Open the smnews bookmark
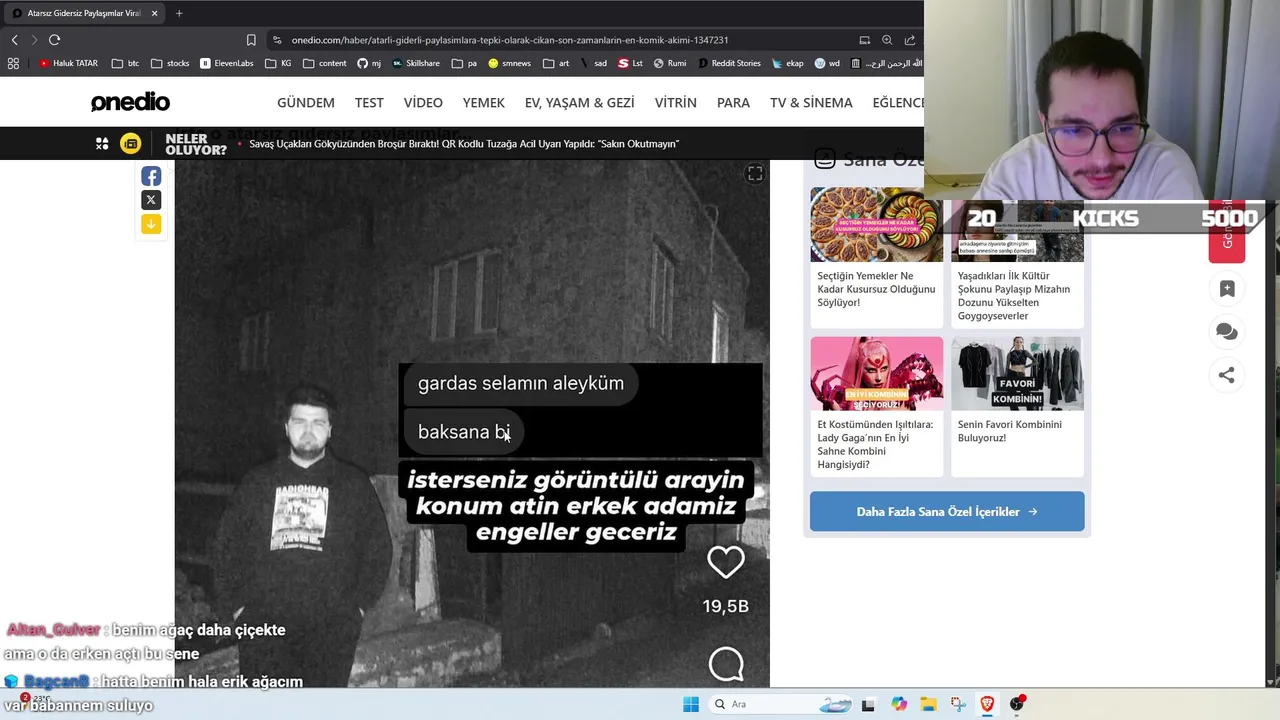The width and height of the screenshot is (1280, 720). [x=509, y=63]
